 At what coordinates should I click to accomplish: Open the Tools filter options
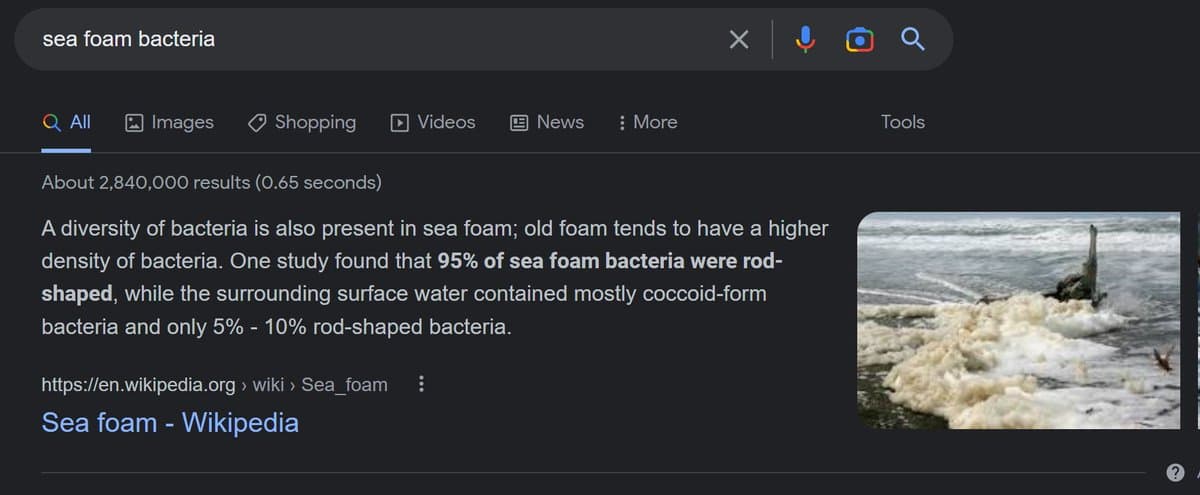pyautogui.click(x=902, y=122)
